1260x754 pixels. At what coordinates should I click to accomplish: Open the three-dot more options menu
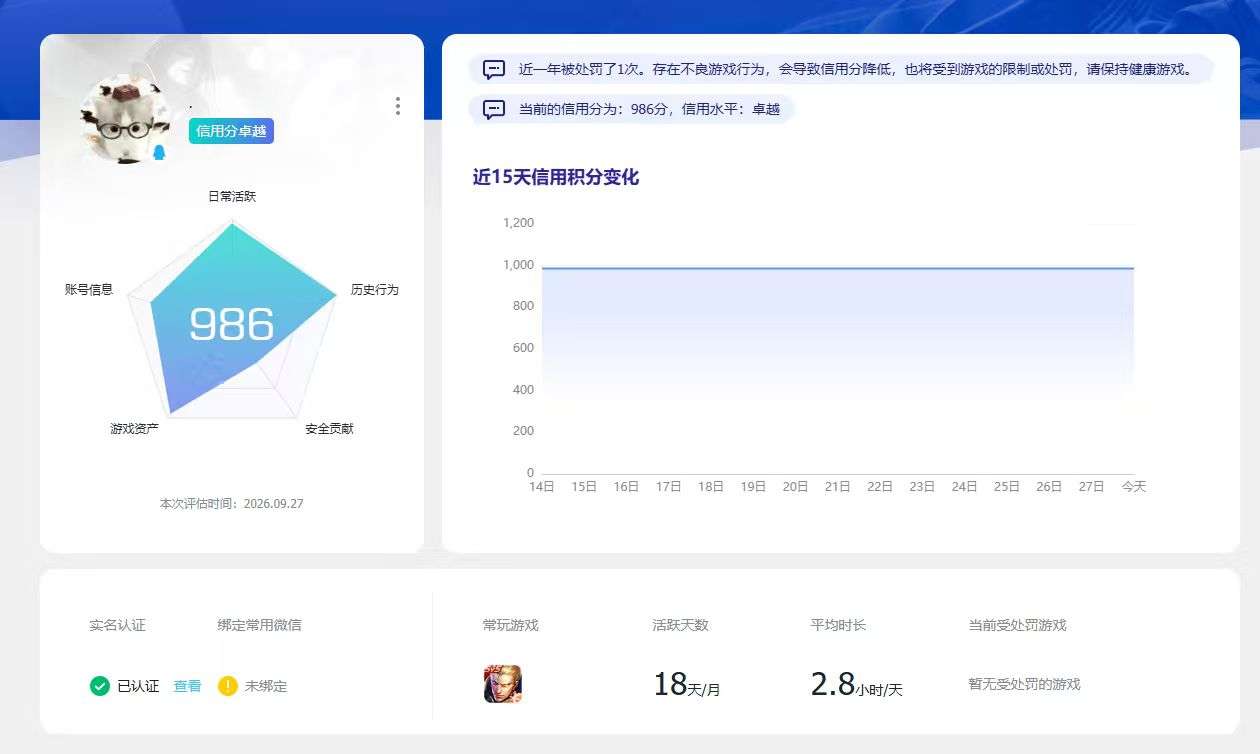[x=398, y=106]
